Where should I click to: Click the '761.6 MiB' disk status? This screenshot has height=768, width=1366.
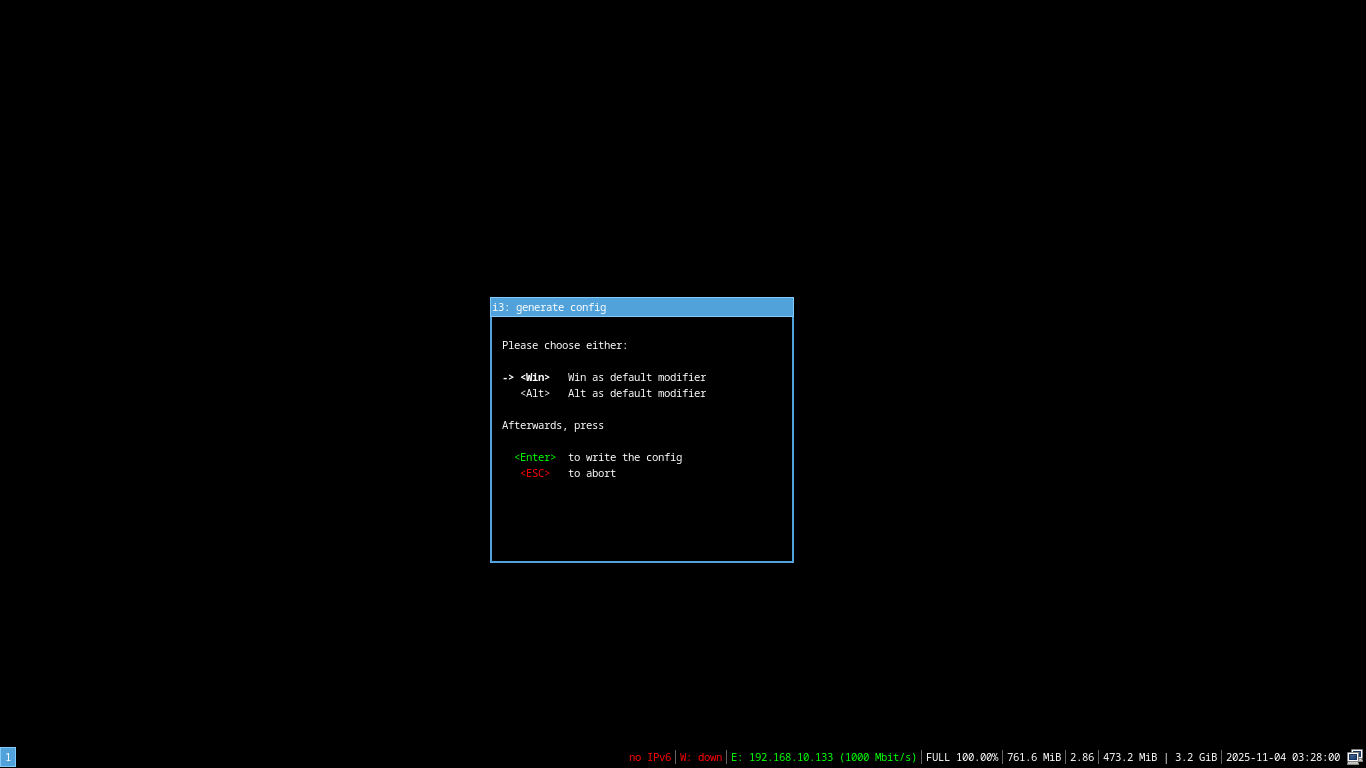tap(1034, 758)
